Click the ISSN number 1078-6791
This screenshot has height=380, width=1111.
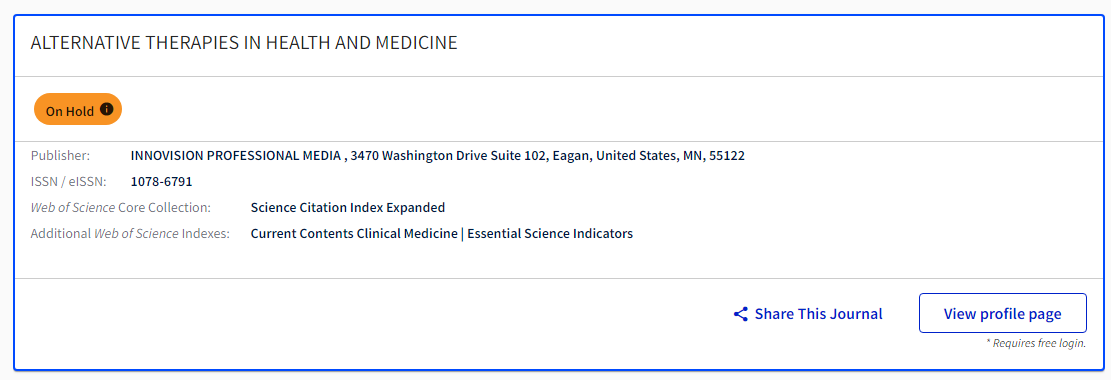162,181
